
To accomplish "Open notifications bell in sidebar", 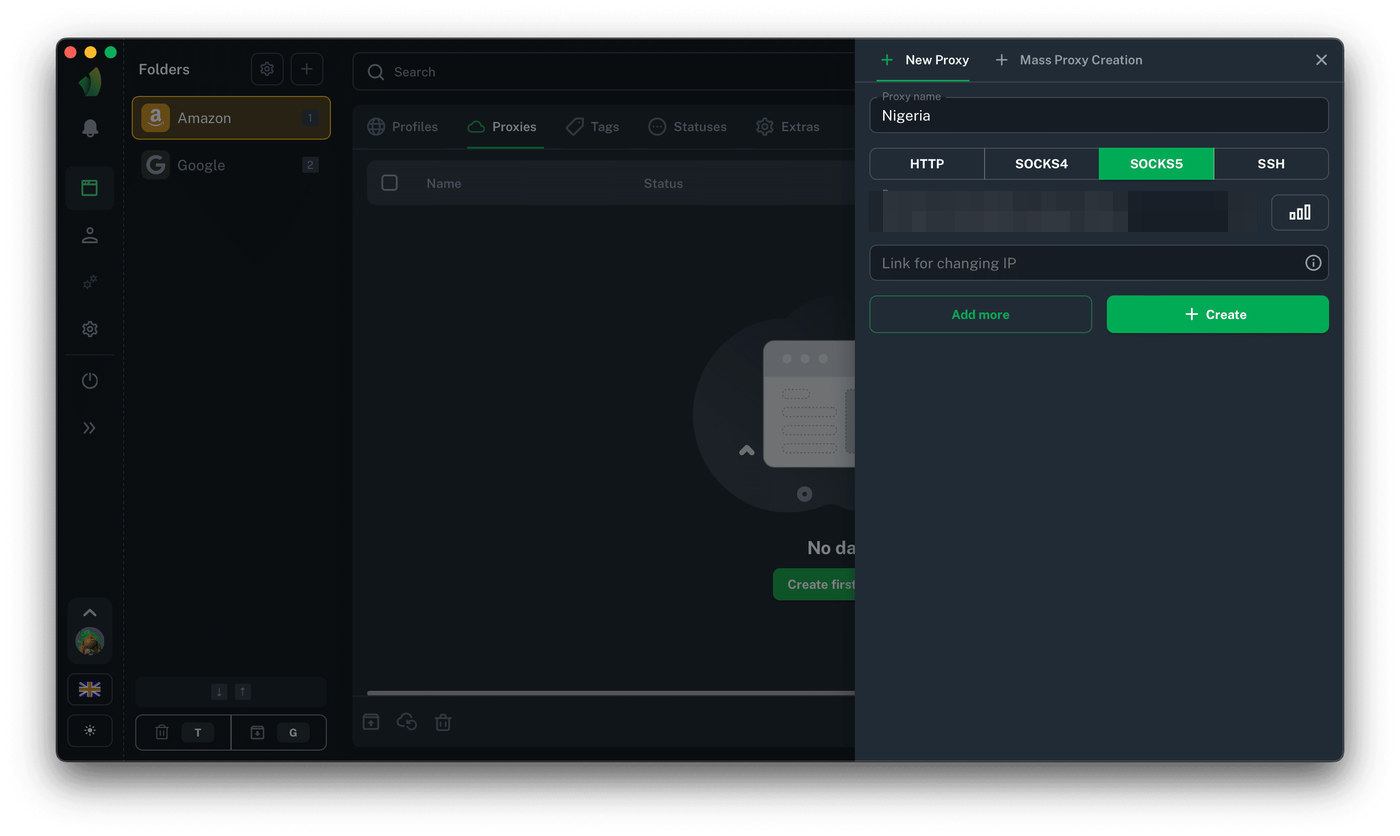I will point(90,128).
